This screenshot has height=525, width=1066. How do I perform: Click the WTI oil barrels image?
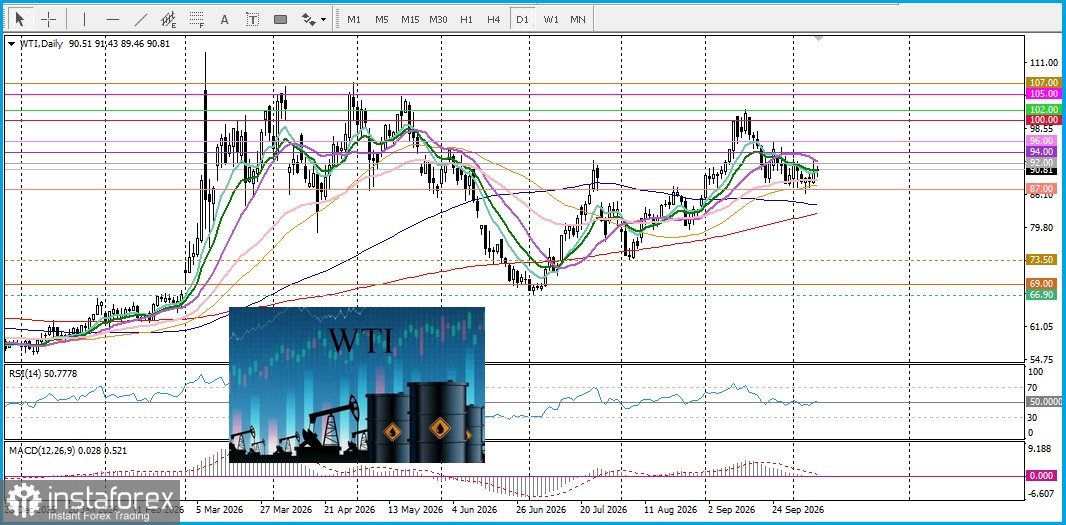pos(357,385)
